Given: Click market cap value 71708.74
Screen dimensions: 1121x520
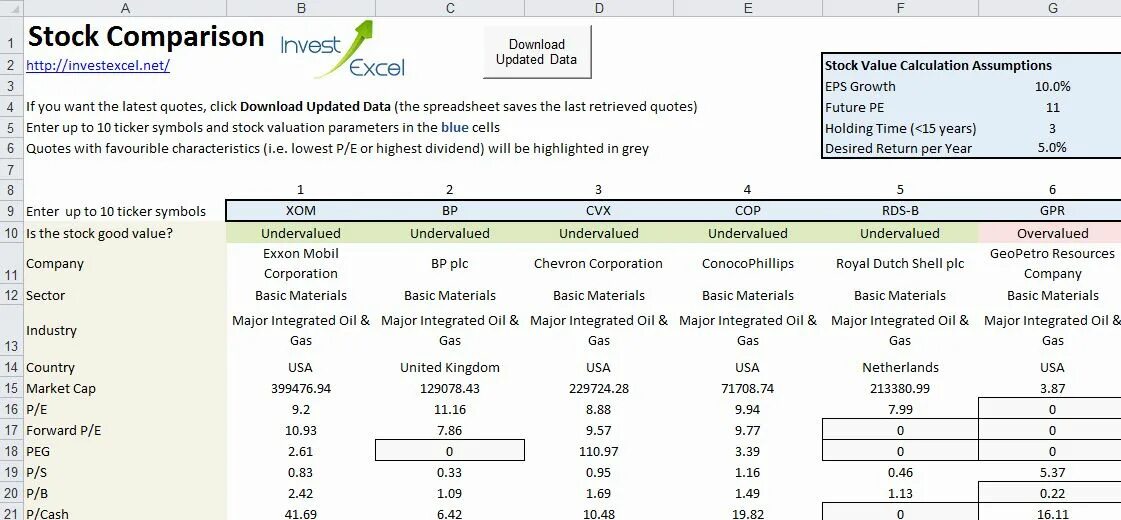Looking at the screenshot, I should tap(748, 388).
